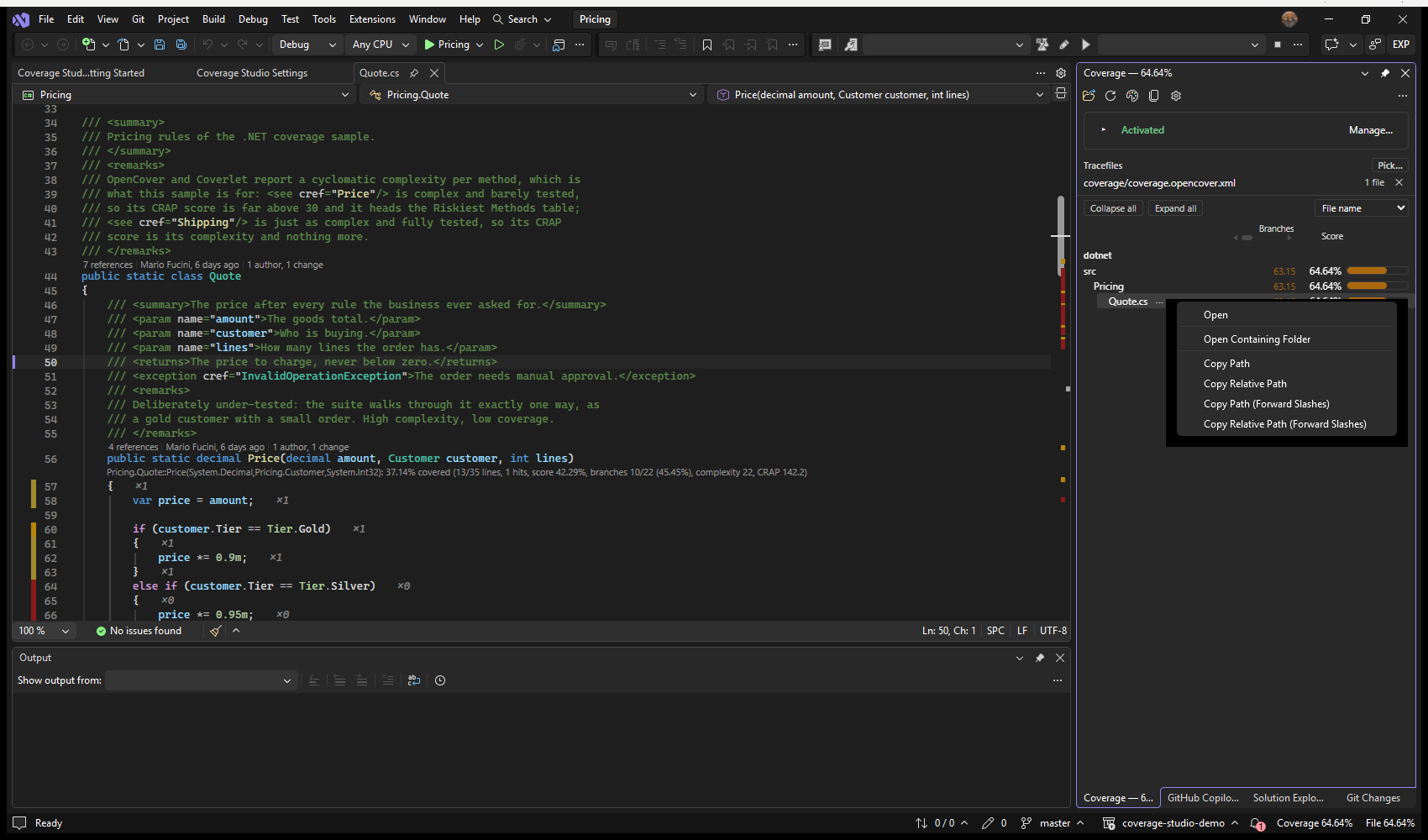1428x840 pixels.
Task: Toggle auto-hide pin on Output panel
Action: tap(1040, 658)
